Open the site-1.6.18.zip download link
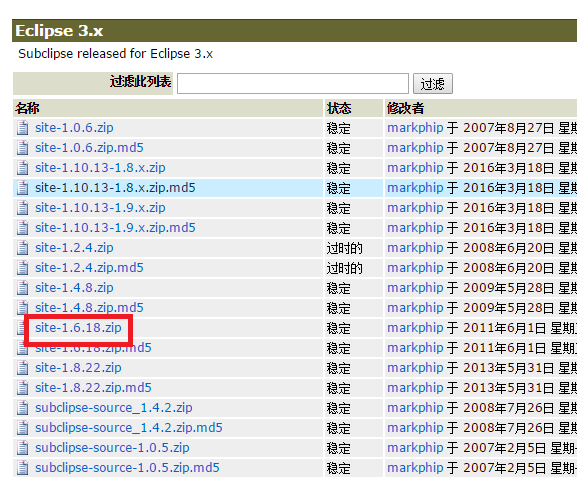577x479 pixels. pyautogui.click(x=78, y=327)
